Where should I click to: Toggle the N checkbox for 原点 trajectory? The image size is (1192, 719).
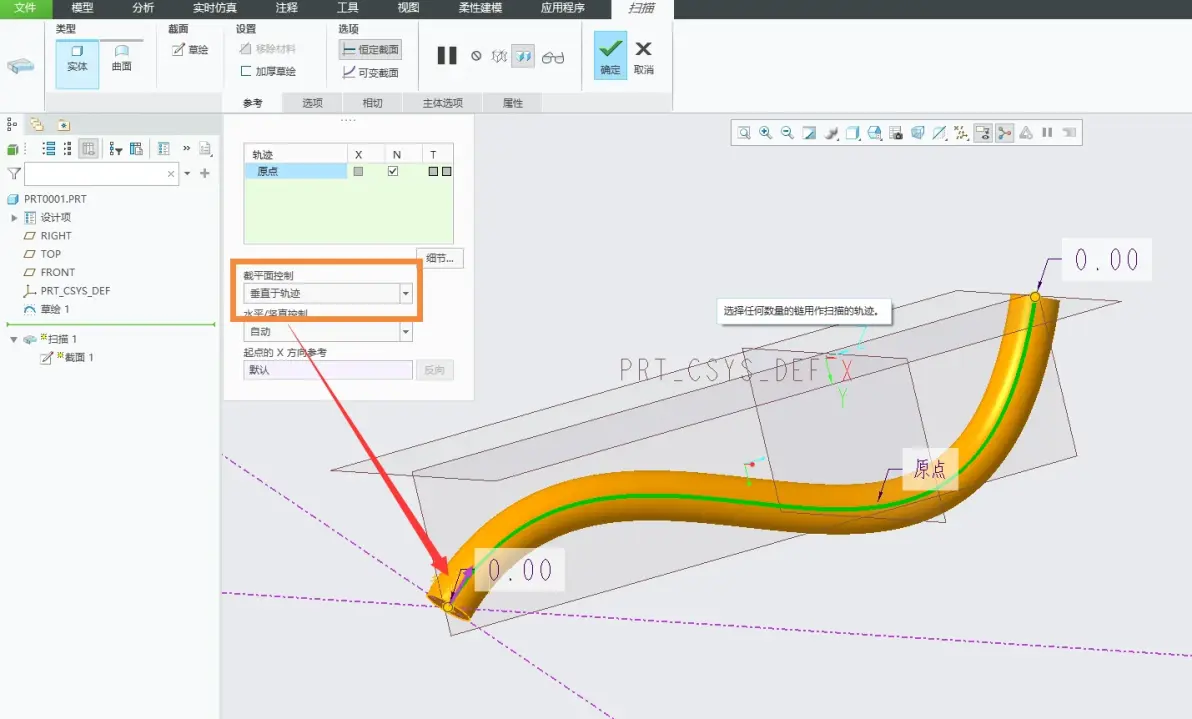(393, 171)
